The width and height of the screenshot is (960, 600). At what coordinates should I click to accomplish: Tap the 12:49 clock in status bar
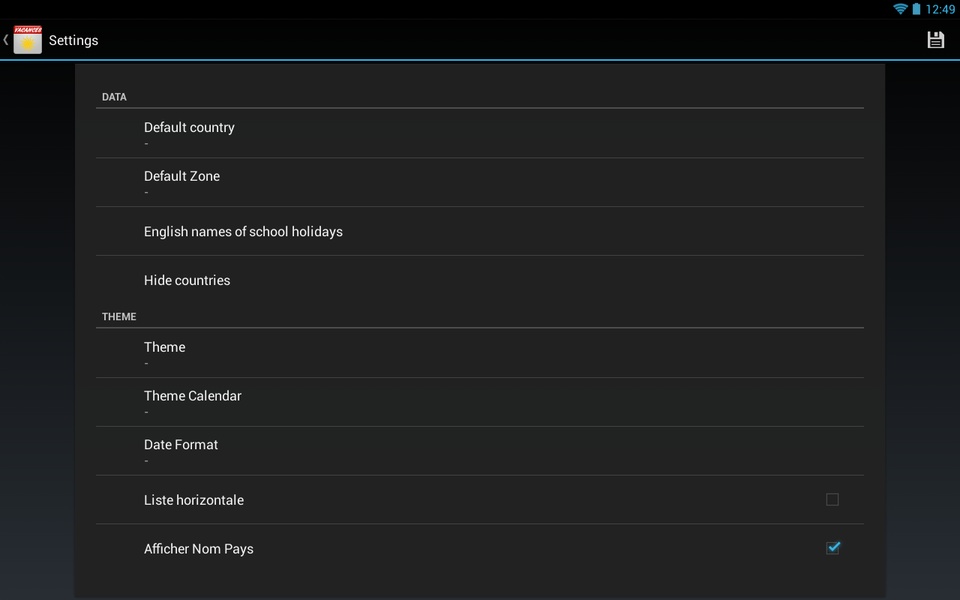click(940, 9)
